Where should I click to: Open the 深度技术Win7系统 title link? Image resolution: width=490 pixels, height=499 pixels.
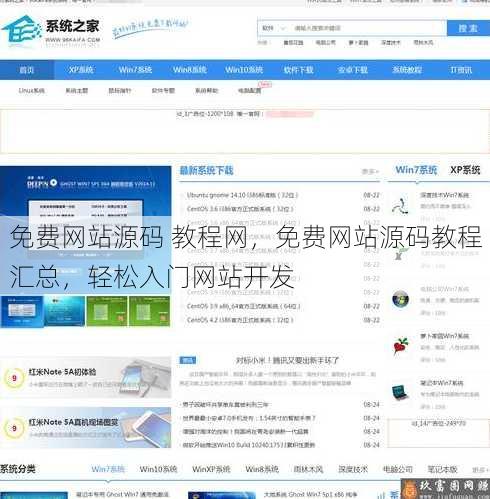444,195
